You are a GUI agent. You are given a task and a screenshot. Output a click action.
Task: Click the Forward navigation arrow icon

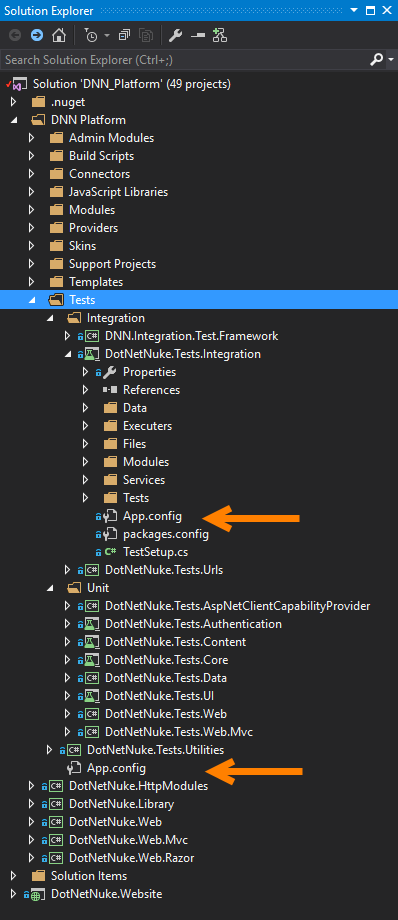point(36,36)
